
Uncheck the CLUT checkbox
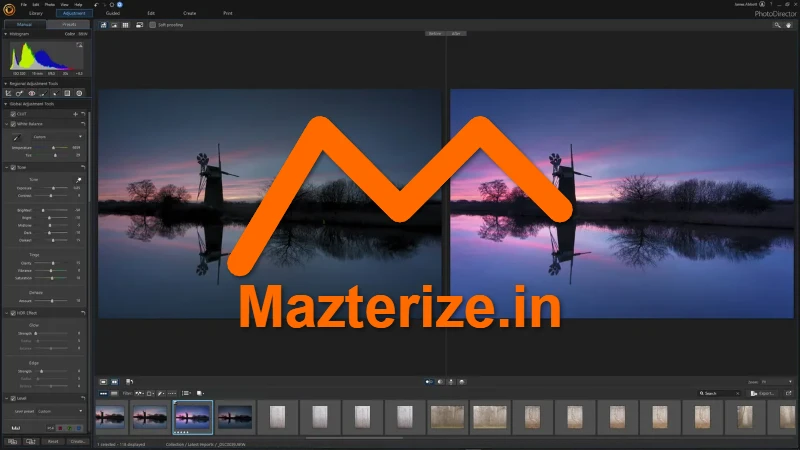point(13,114)
